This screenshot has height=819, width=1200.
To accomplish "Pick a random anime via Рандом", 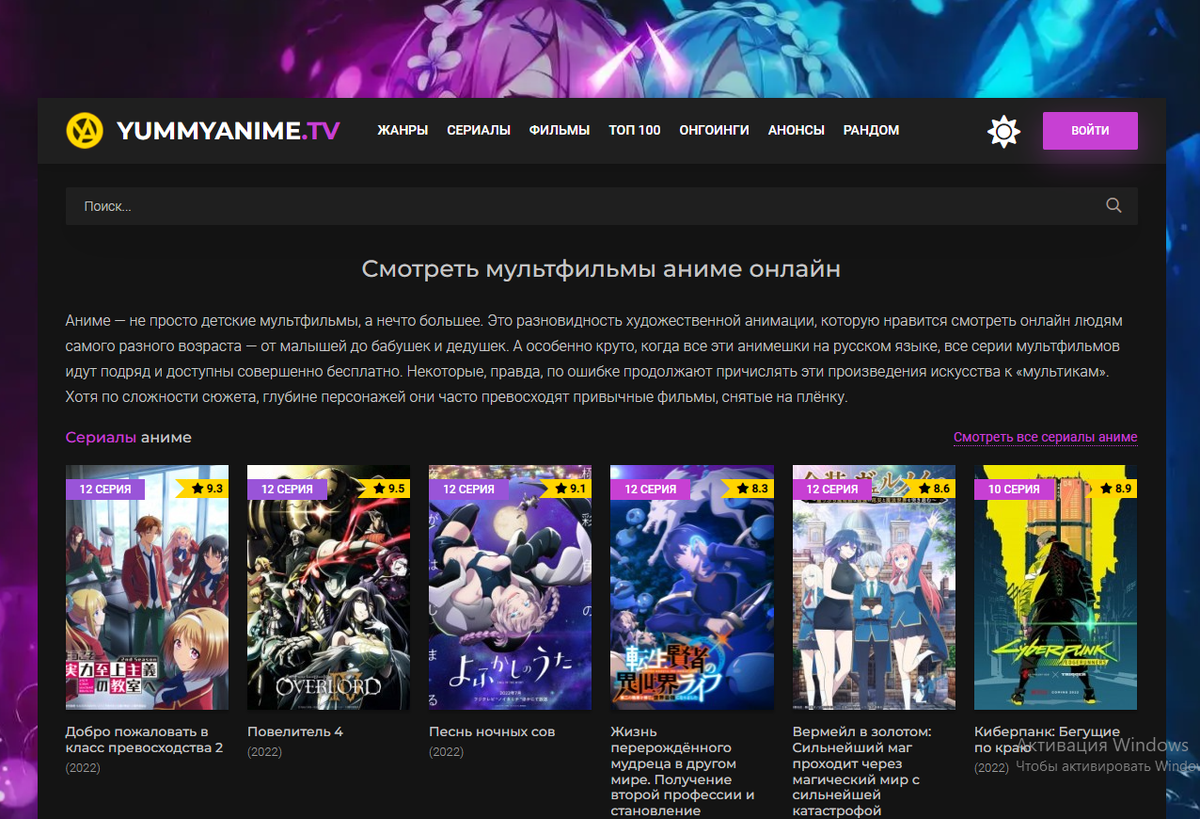I will [871, 130].
